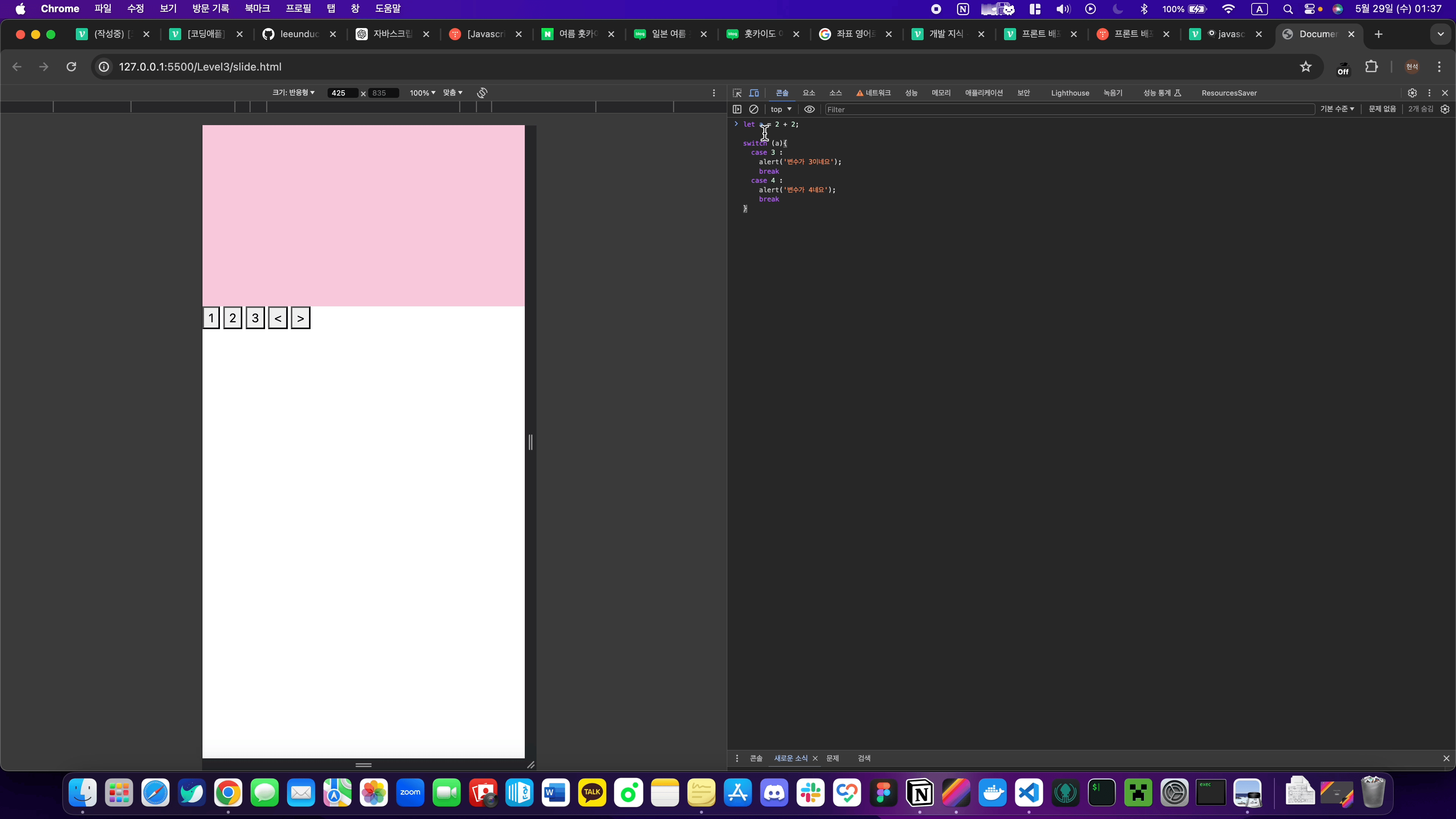Viewport: 1456px width, 819px height.
Task: Clear the console with the clear icon
Action: [x=753, y=109]
